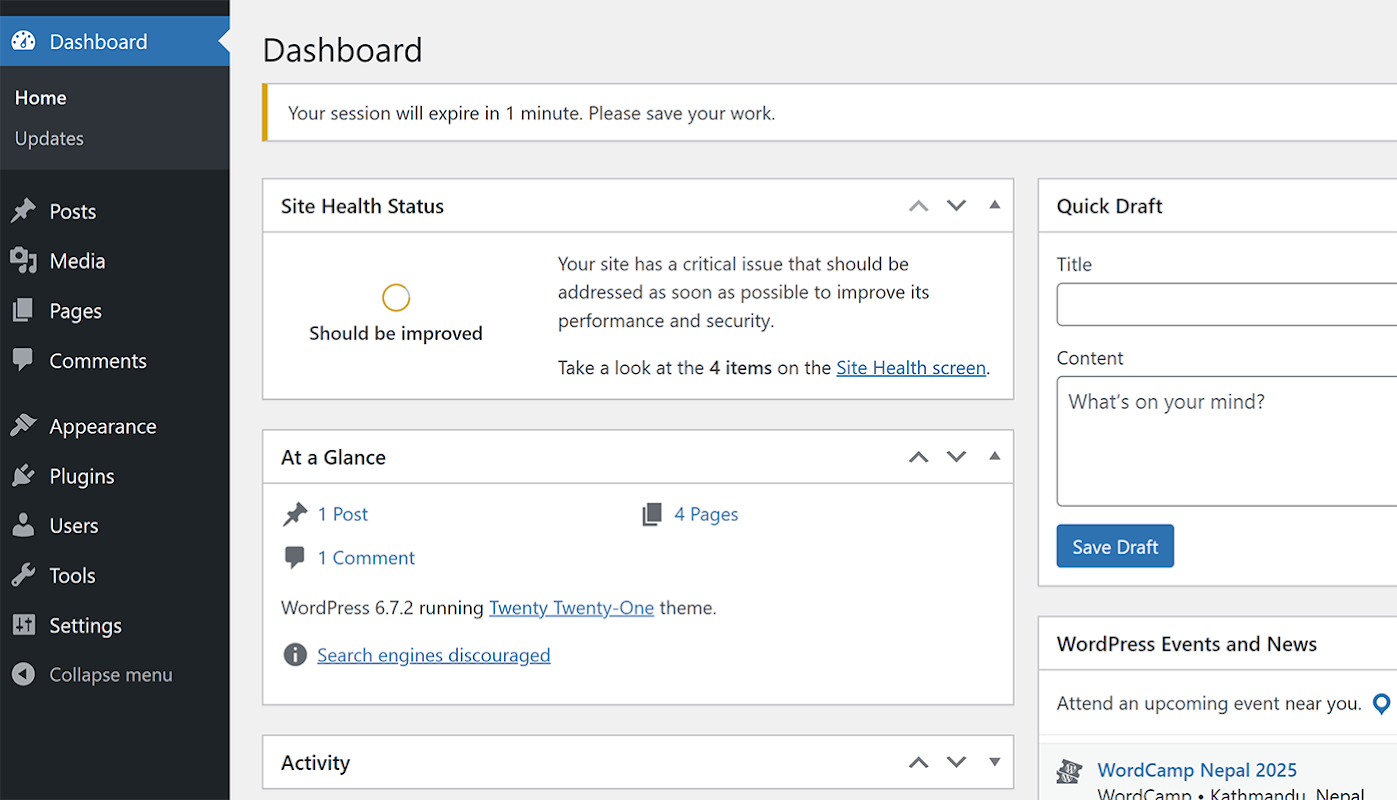Click the Appearance paintbrush icon
The image size is (1397, 800).
point(23,426)
